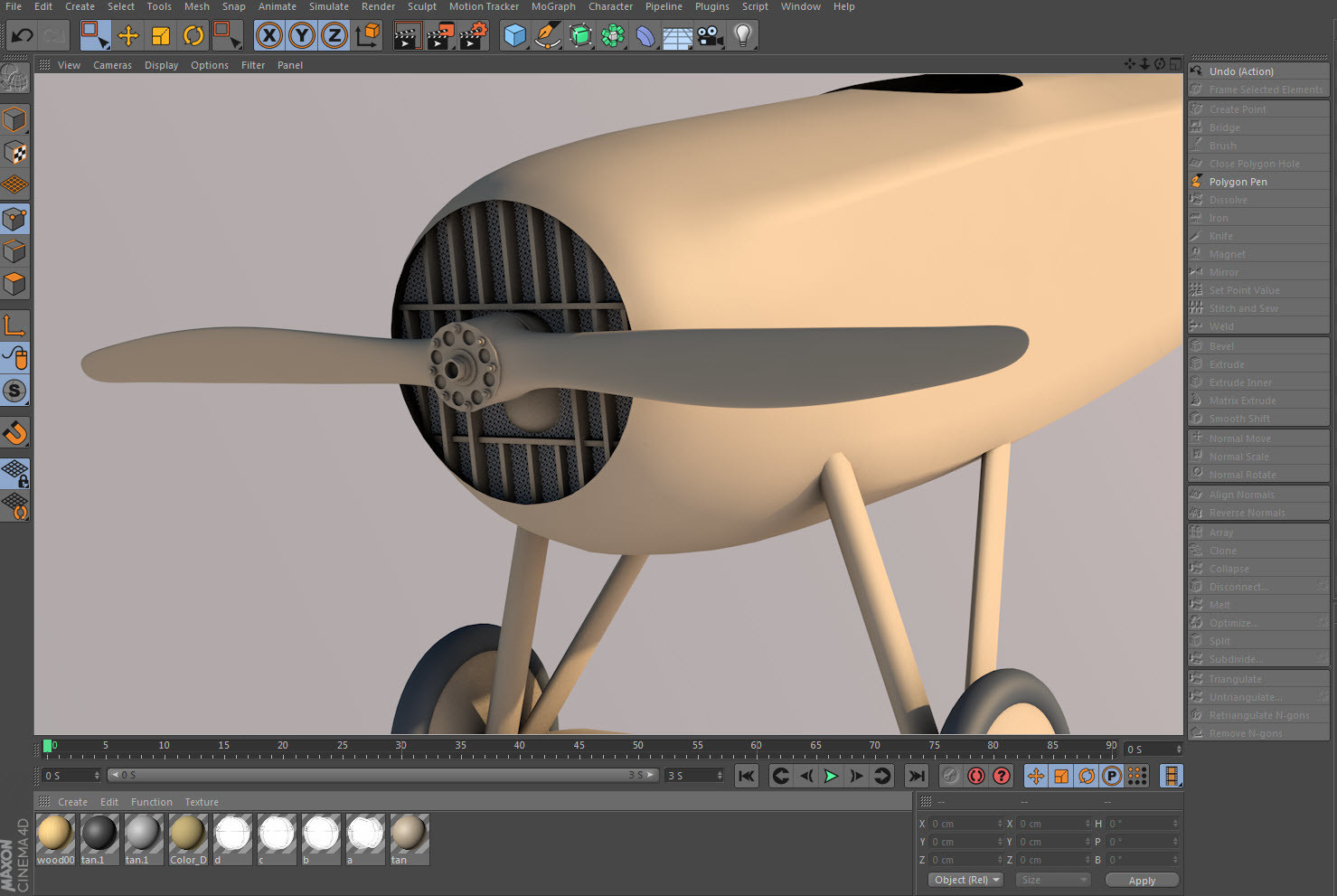Click the X position 0 cm field
This screenshot has width=1337, height=896.
tap(965, 824)
